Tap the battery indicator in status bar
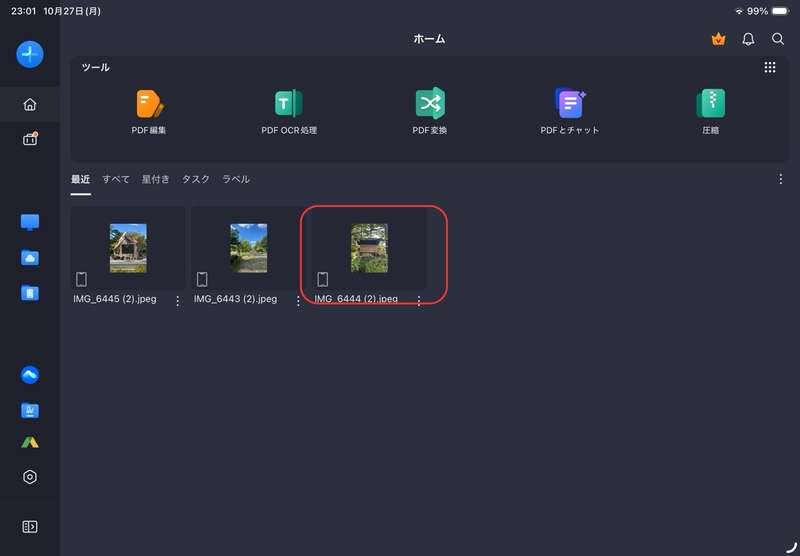 (780, 11)
